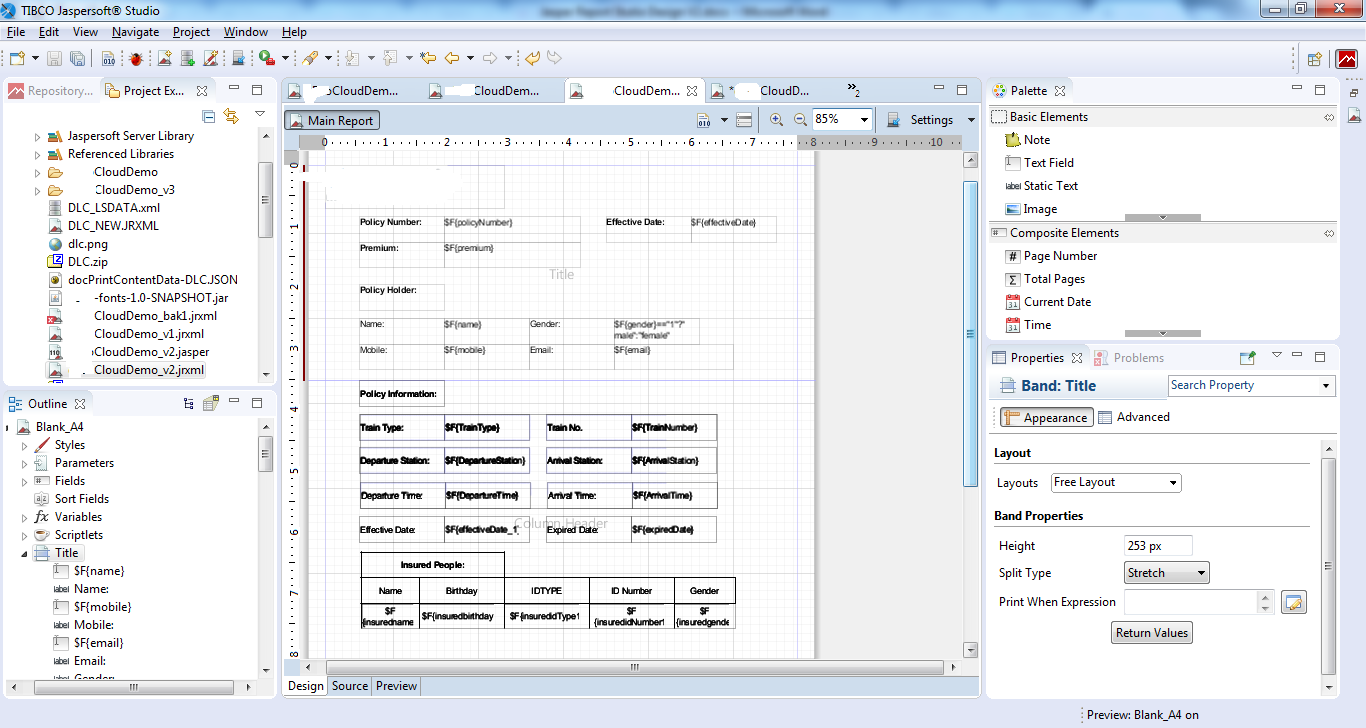The width and height of the screenshot is (1366, 728).
Task: Collapse the Title band in Outline
Action: (x=25, y=553)
